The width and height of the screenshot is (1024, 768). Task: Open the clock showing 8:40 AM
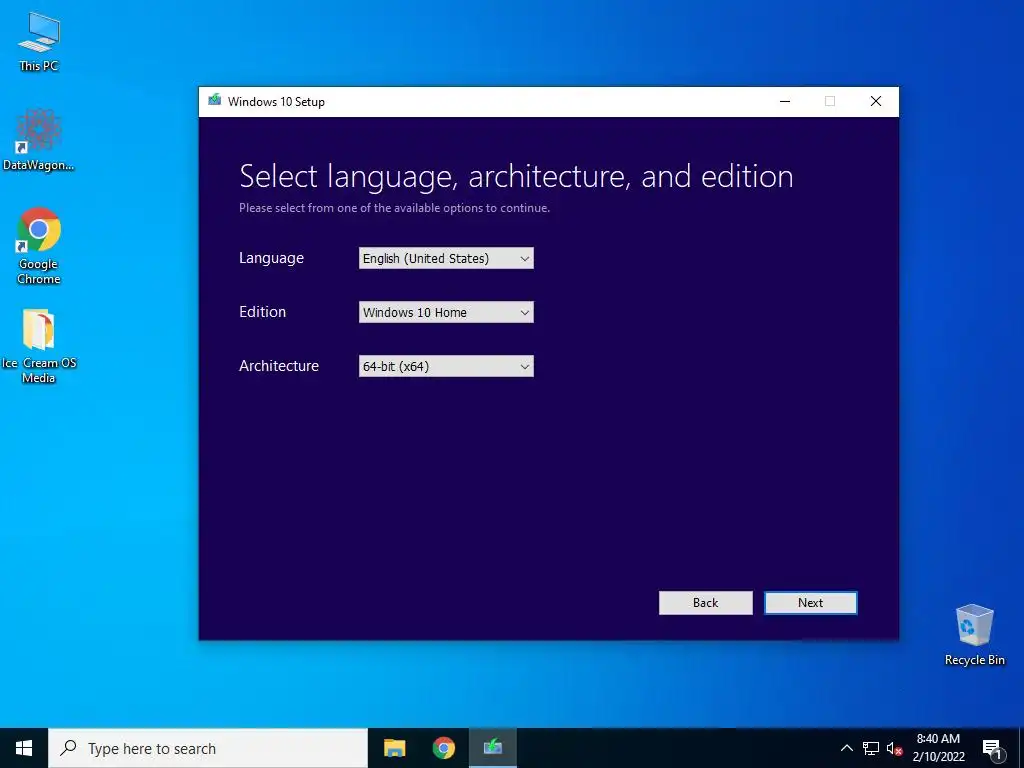938,748
